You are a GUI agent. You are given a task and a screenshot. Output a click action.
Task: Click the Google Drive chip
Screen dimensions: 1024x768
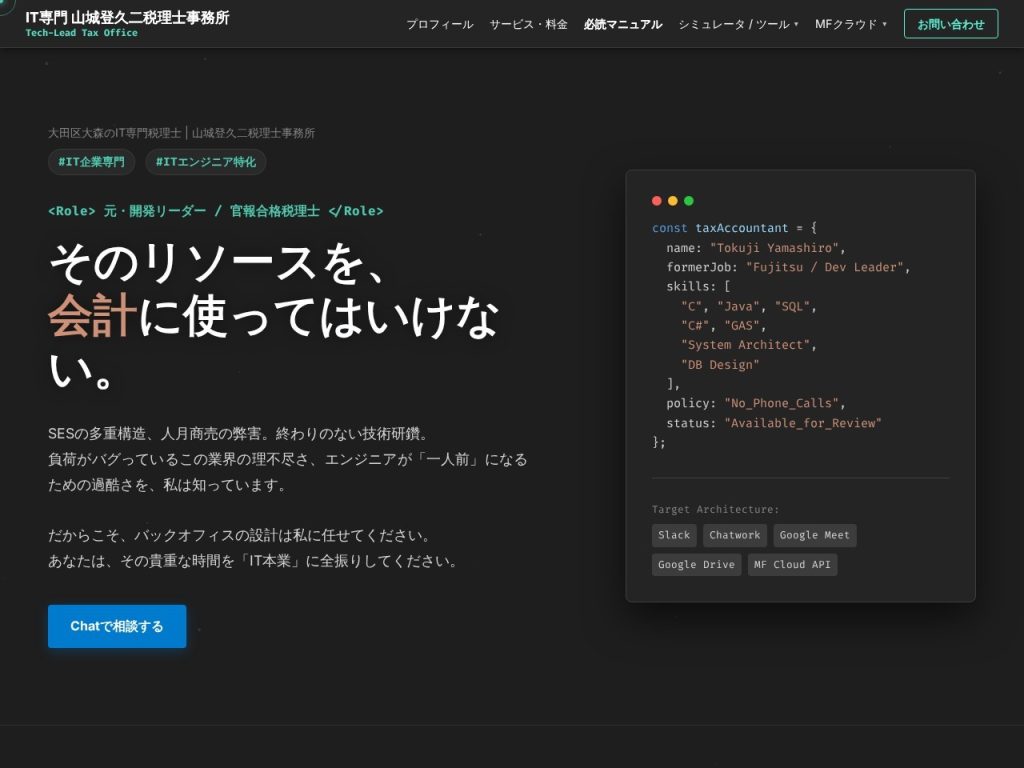coord(696,565)
